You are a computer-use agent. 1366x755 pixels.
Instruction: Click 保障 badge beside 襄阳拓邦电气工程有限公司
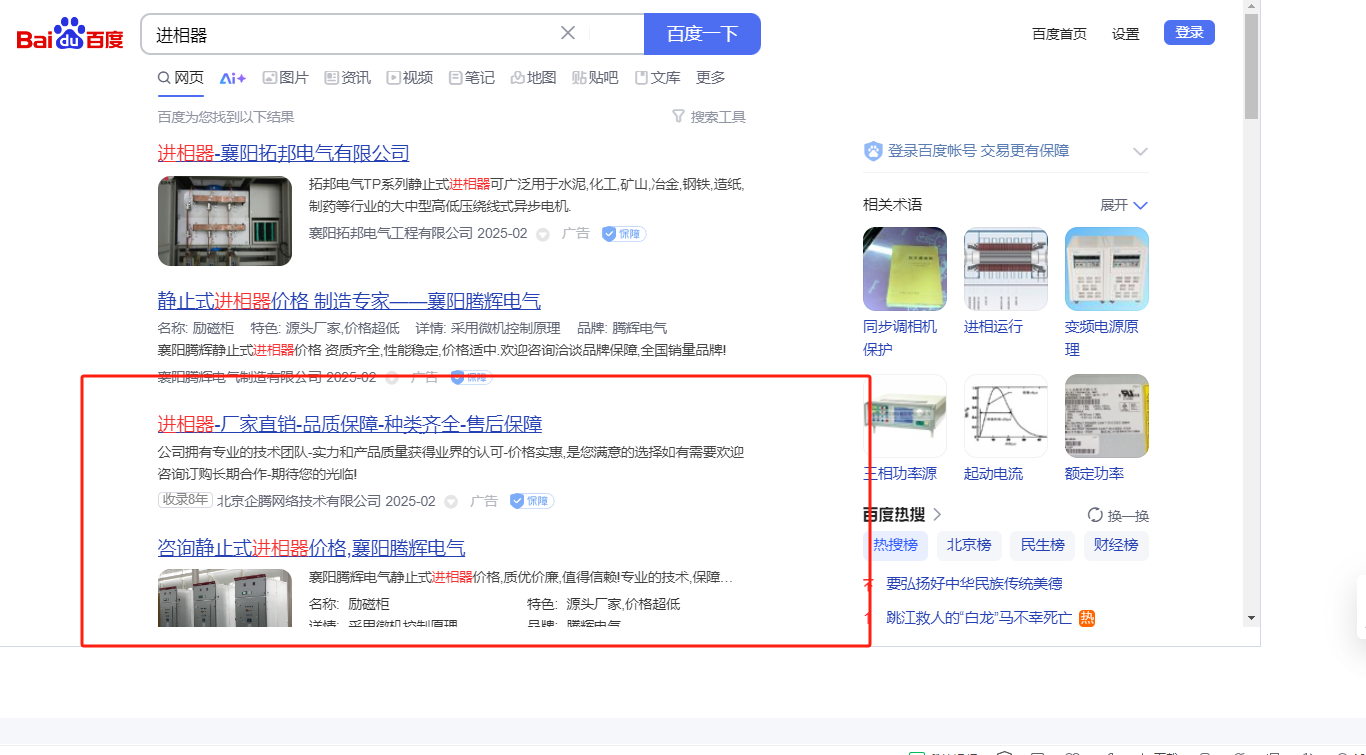624,233
